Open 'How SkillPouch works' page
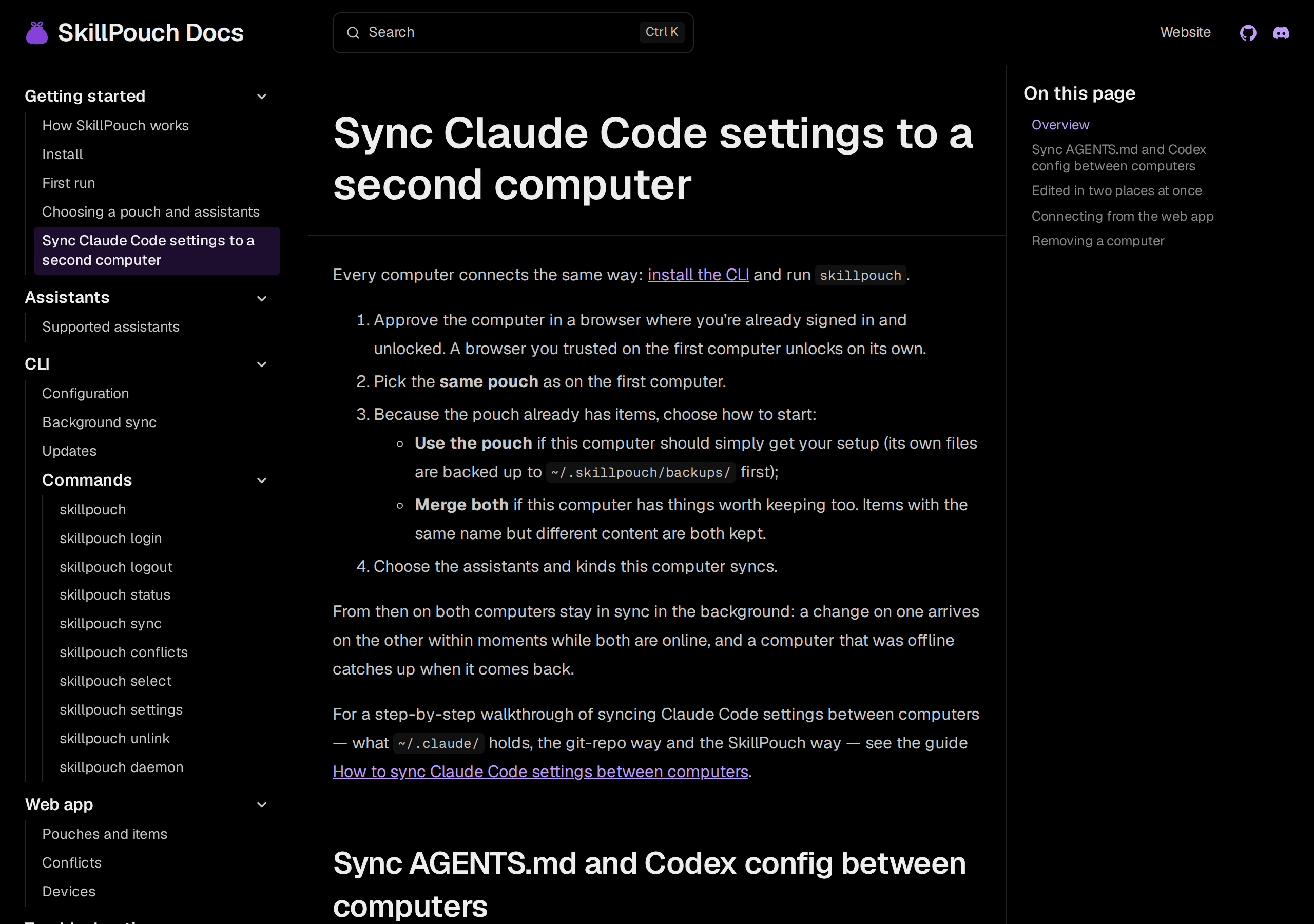 click(115, 125)
